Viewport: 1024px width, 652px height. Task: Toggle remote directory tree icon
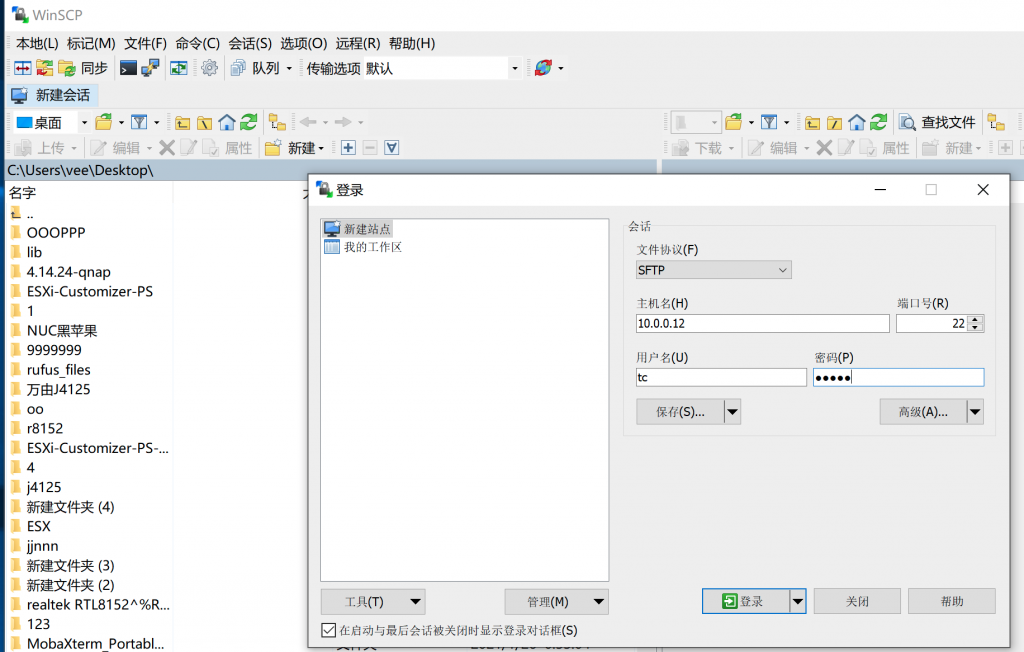pos(996,122)
